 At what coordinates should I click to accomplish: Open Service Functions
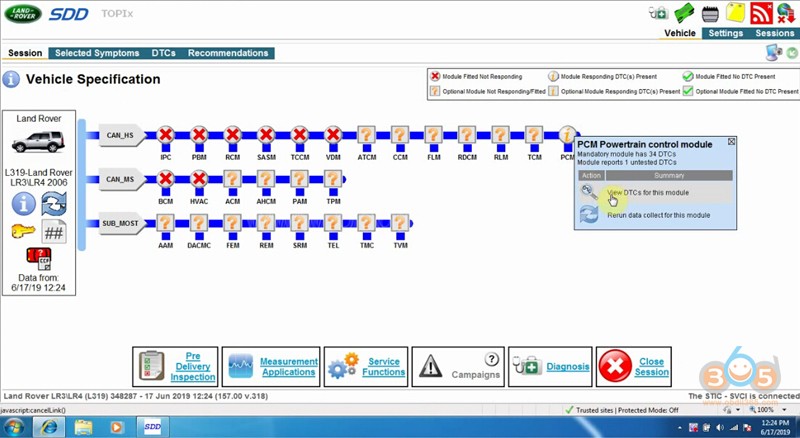tap(366, 367)
